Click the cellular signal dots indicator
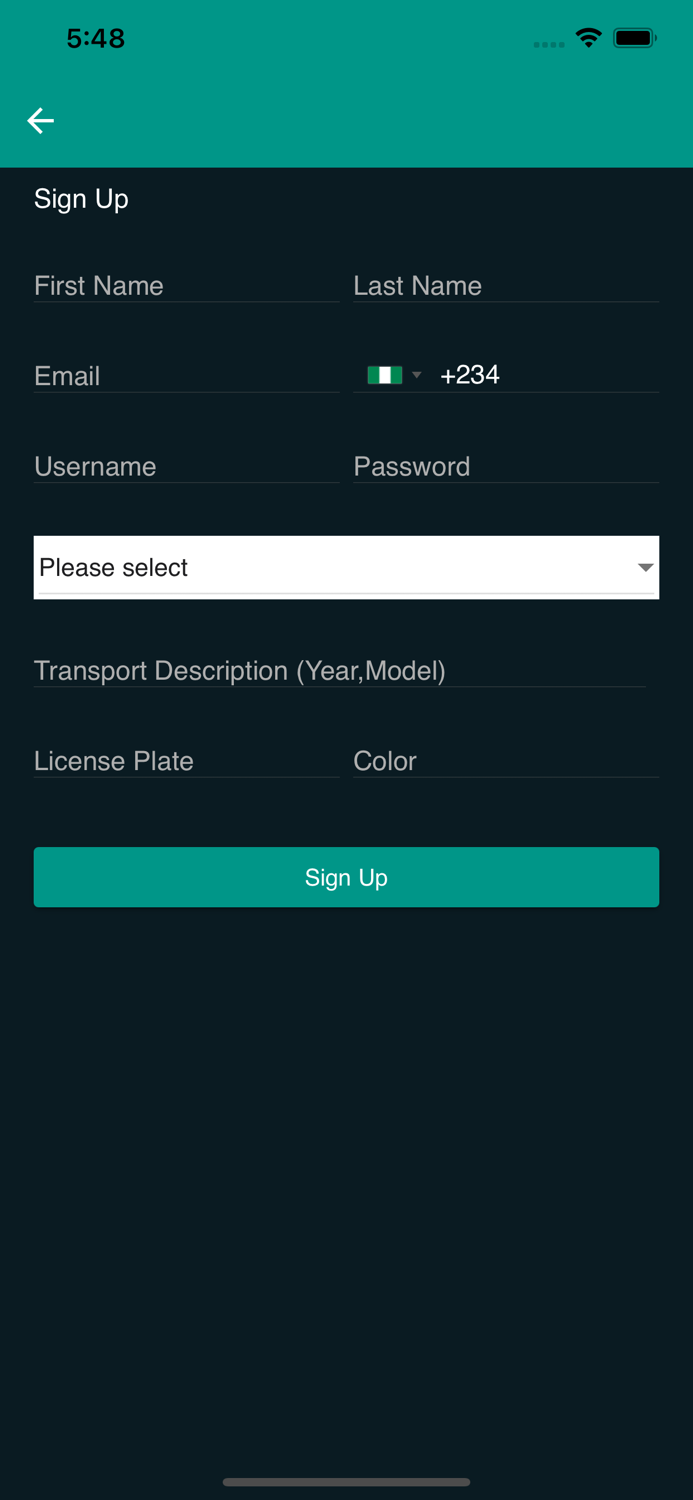Screen dimensions: 693x1500 549,44
